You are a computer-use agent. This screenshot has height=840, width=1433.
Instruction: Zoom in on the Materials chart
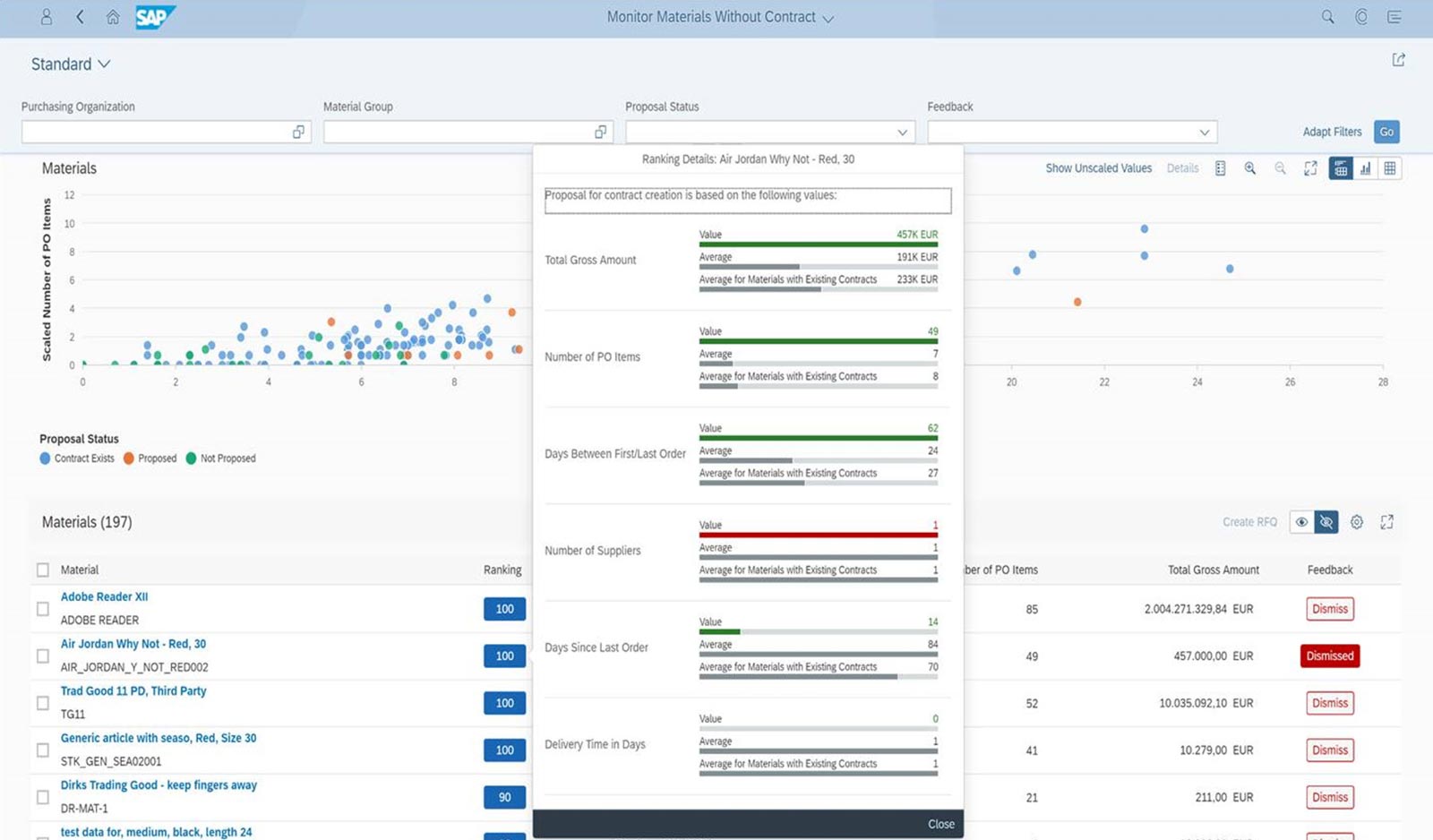coord(1249,168)
